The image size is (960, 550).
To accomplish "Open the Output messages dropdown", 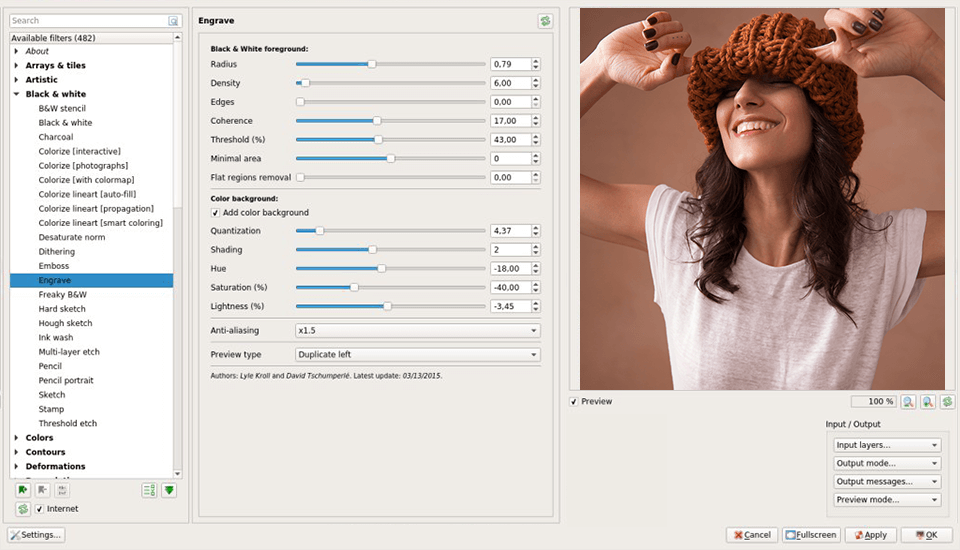I will tap(887, 482).
